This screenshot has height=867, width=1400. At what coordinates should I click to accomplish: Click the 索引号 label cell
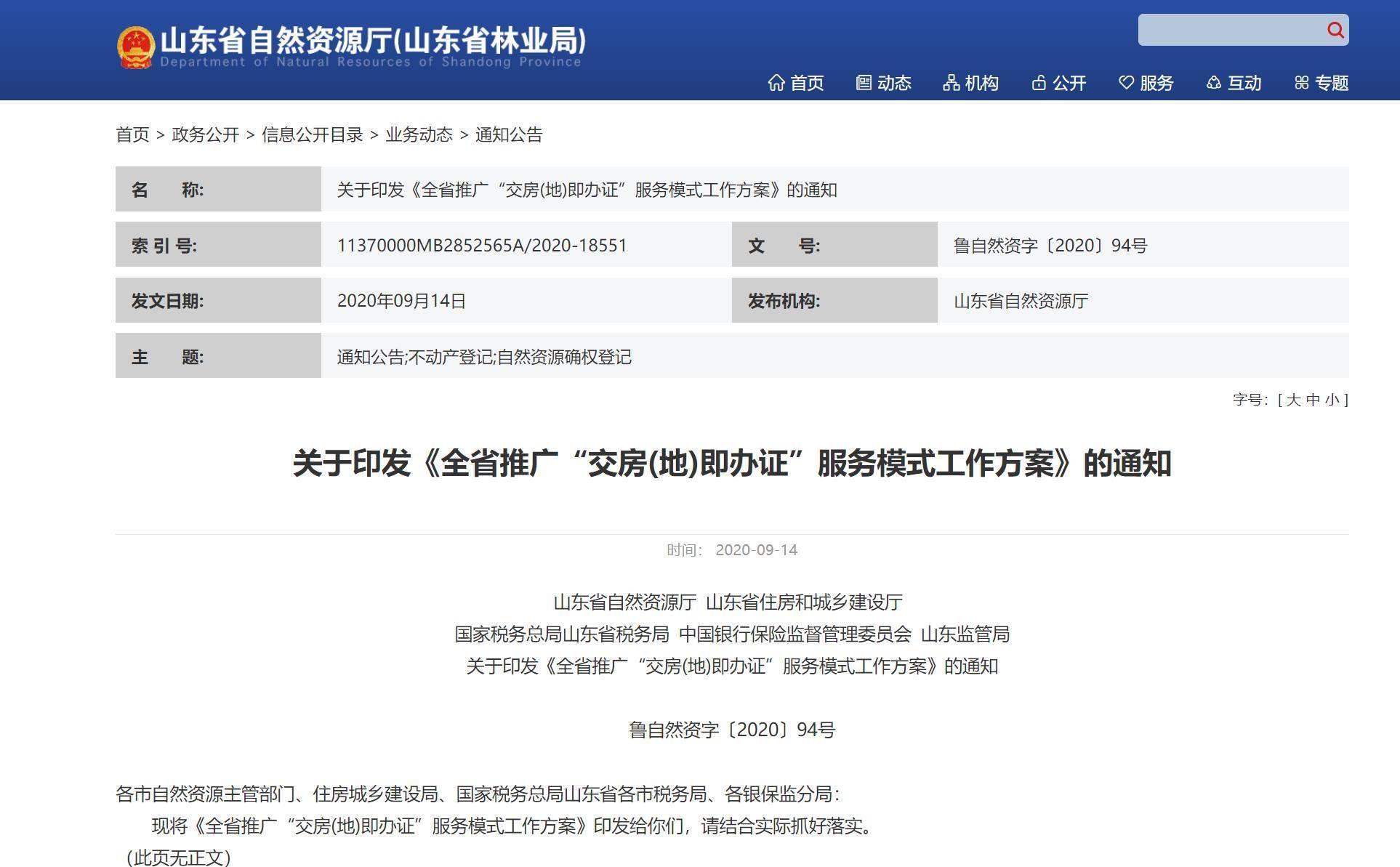click(x=218, y=244)
